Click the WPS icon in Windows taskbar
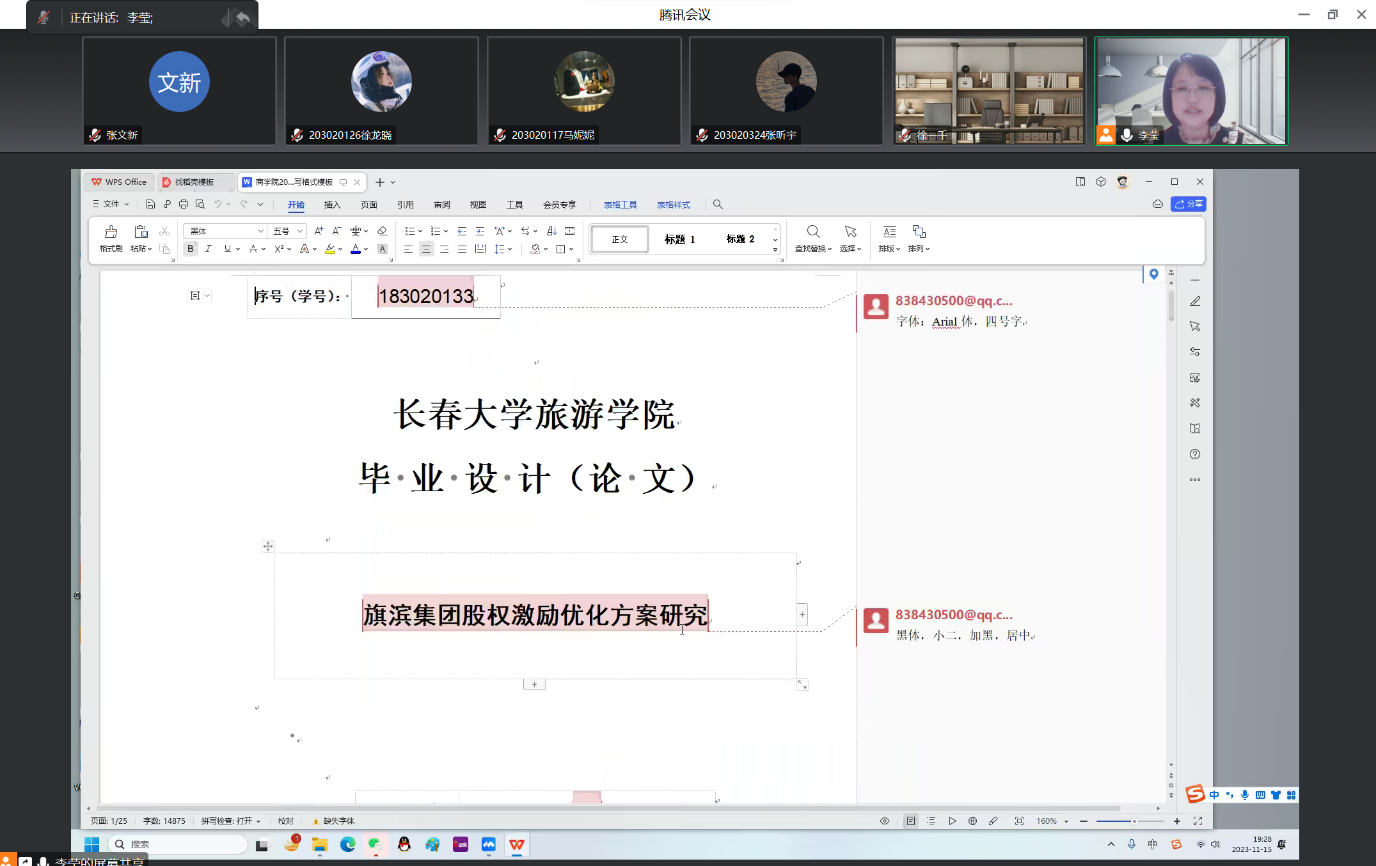The image size is (1376, 866). [x=517, y=845]
